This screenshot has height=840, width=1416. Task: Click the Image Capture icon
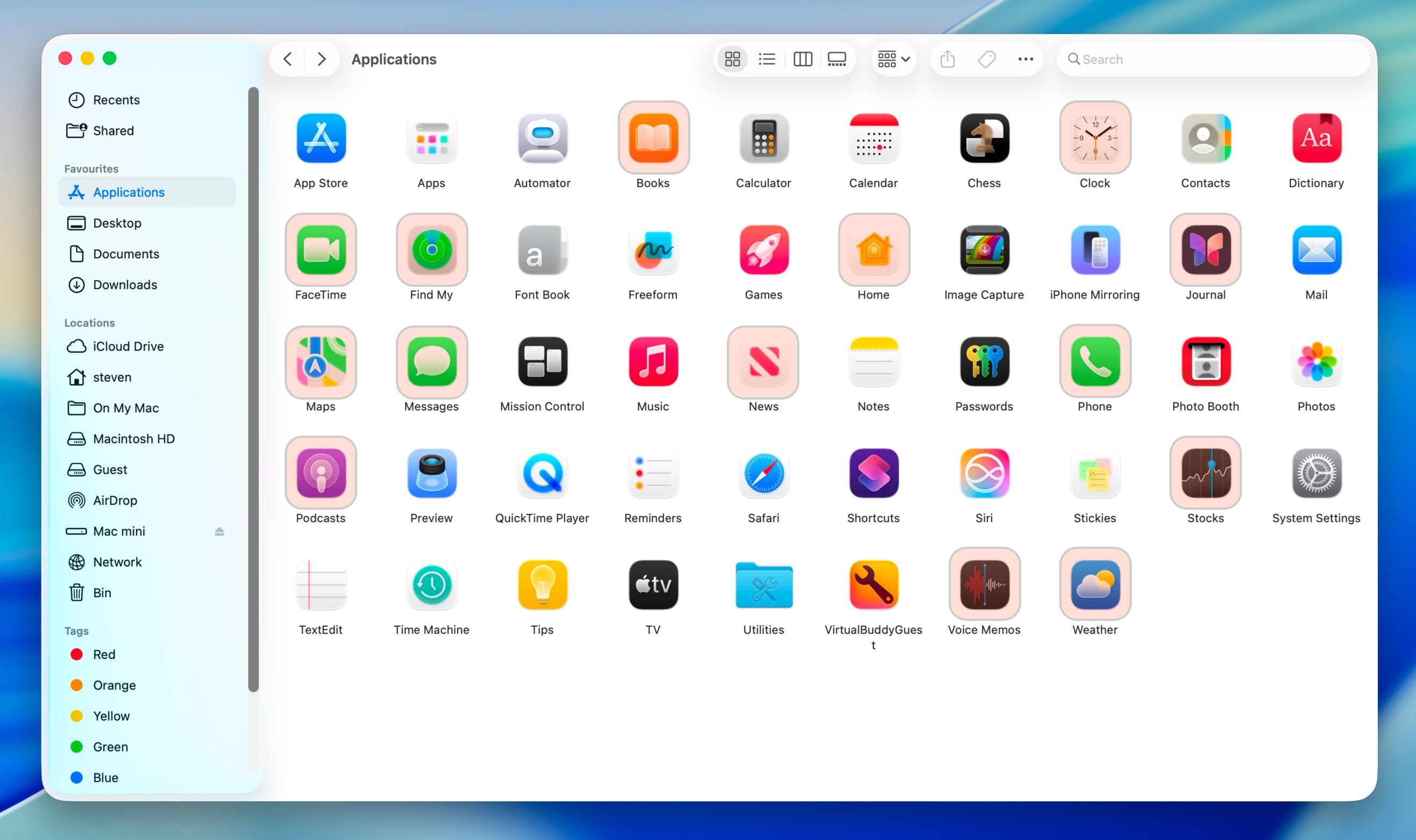(x=984, y=250)
